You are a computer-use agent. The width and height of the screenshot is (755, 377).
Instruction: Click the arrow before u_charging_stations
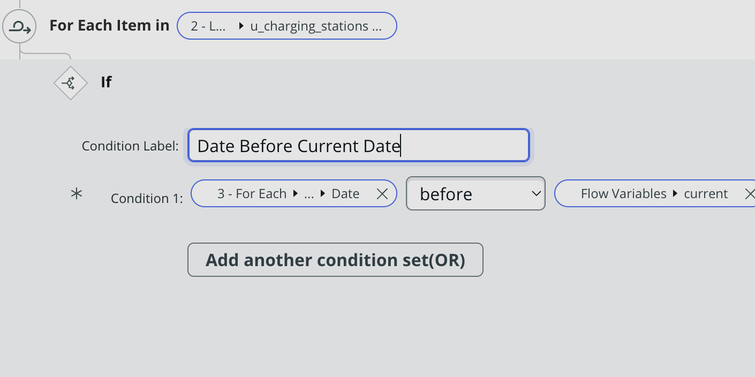point(241,26)
